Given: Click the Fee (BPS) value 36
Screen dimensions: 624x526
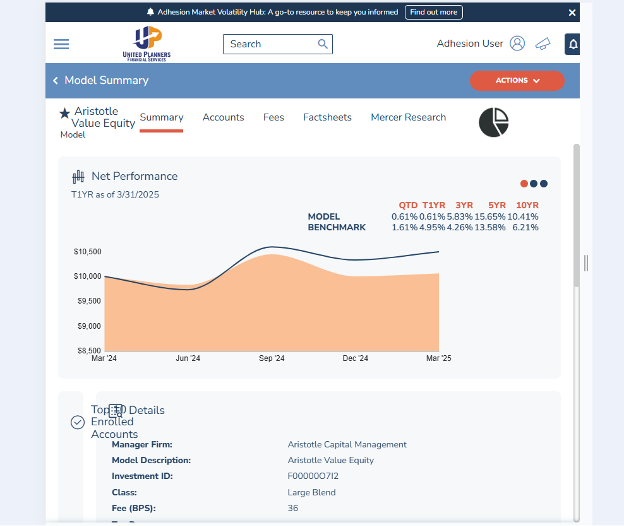Looking at the screenshot, I should pos(292,508).
